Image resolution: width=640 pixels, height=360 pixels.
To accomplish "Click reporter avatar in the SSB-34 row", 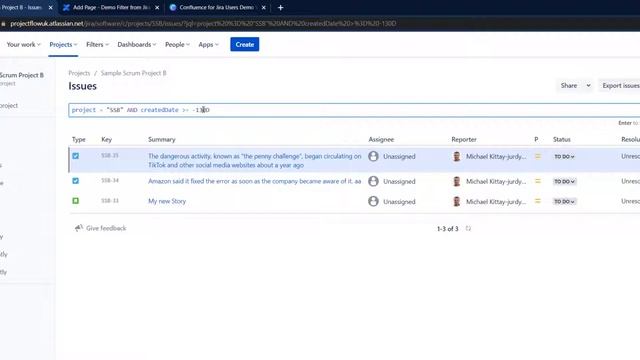I will [457, 181].
